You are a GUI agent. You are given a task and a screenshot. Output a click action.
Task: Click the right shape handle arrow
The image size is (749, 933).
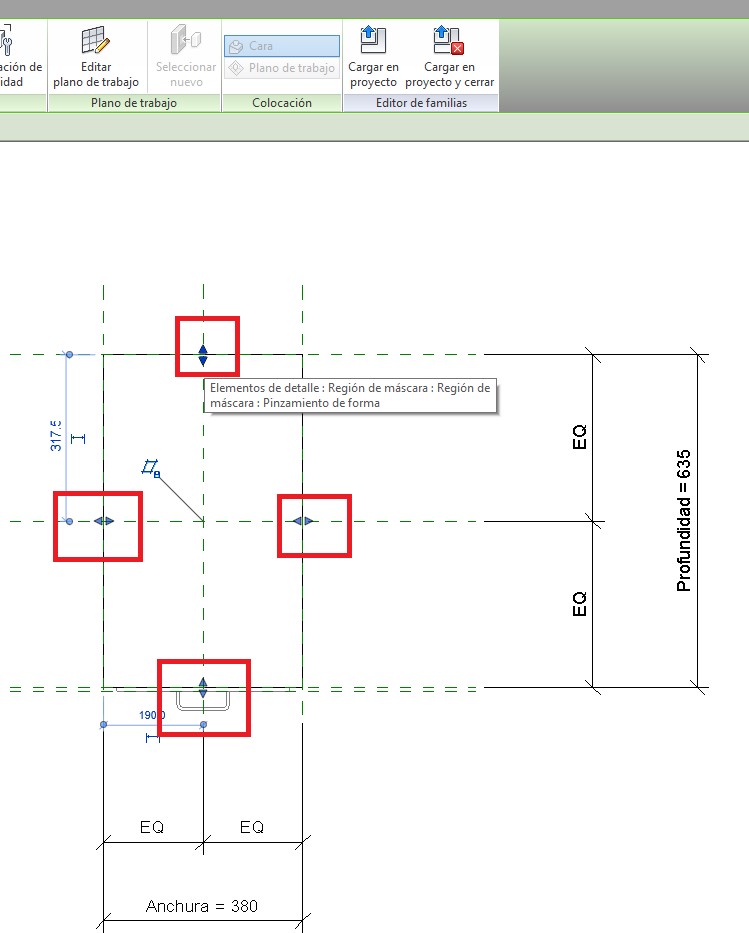(x=303, y=521)
